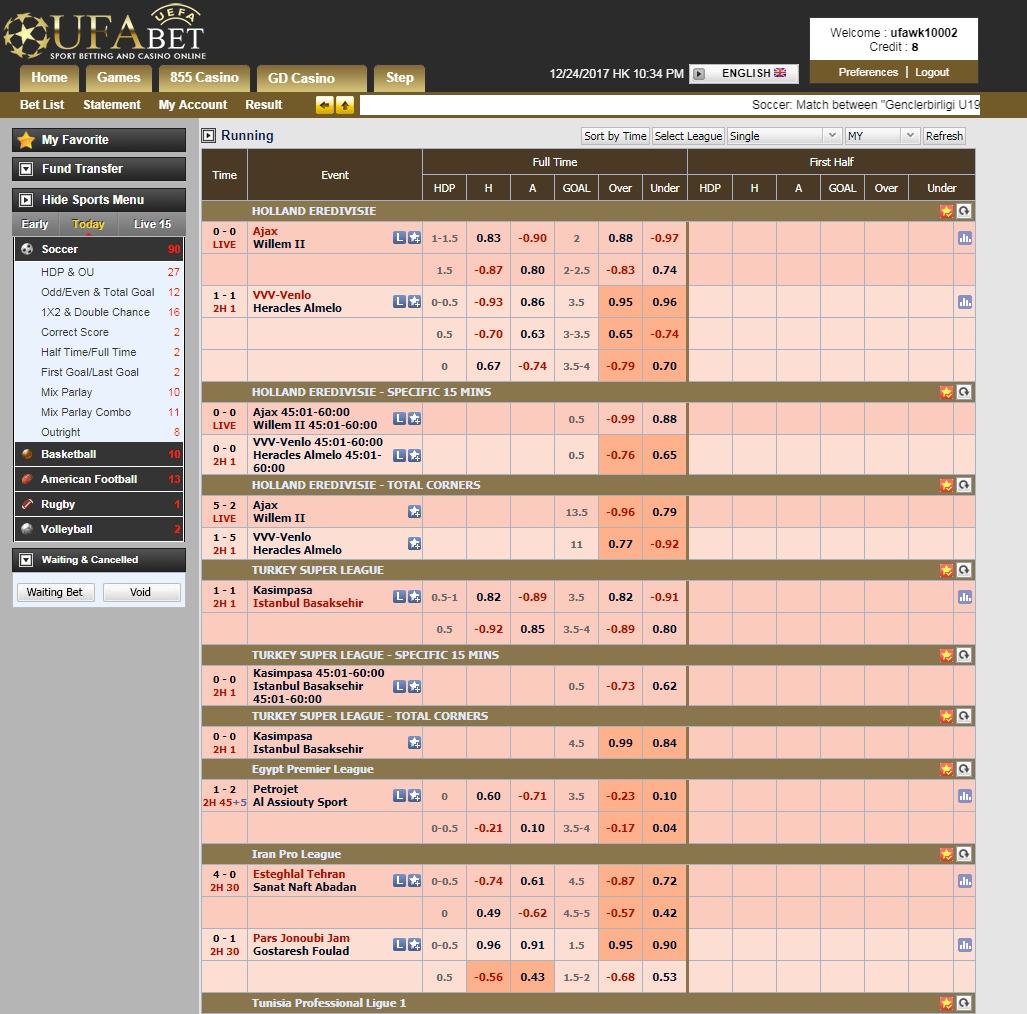Click the yellow left arrow button beside Result
This screenshot has width=1027, height=1014.
click(324, 105)
